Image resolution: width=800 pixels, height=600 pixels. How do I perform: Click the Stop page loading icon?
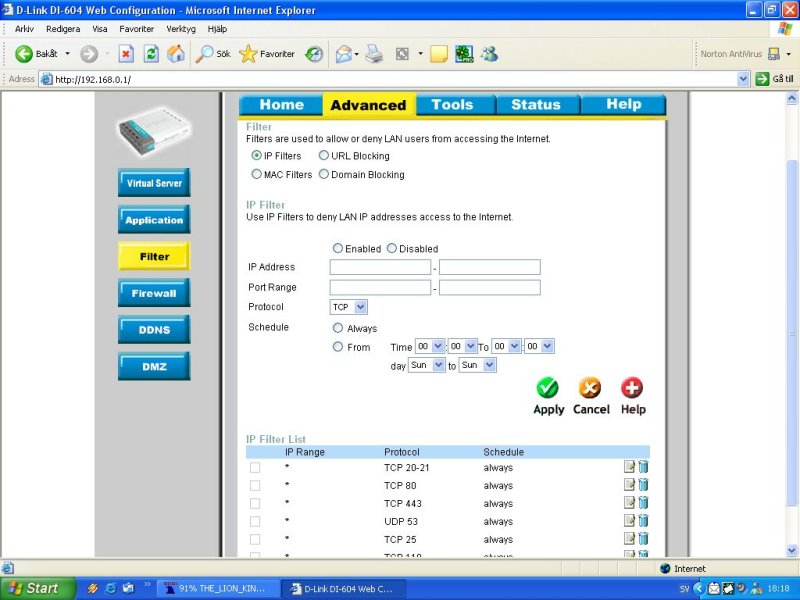pos(126,54)
